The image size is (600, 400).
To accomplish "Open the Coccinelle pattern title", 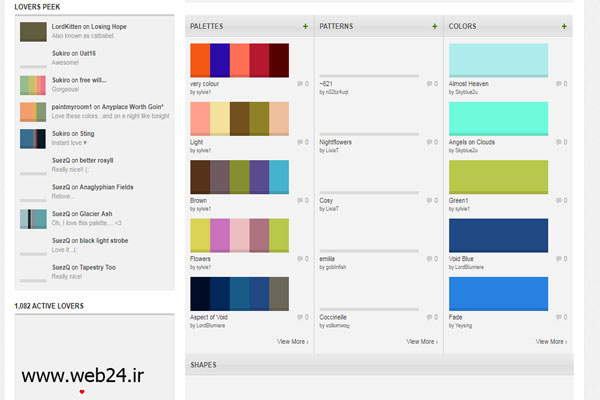I will (333, 317).
